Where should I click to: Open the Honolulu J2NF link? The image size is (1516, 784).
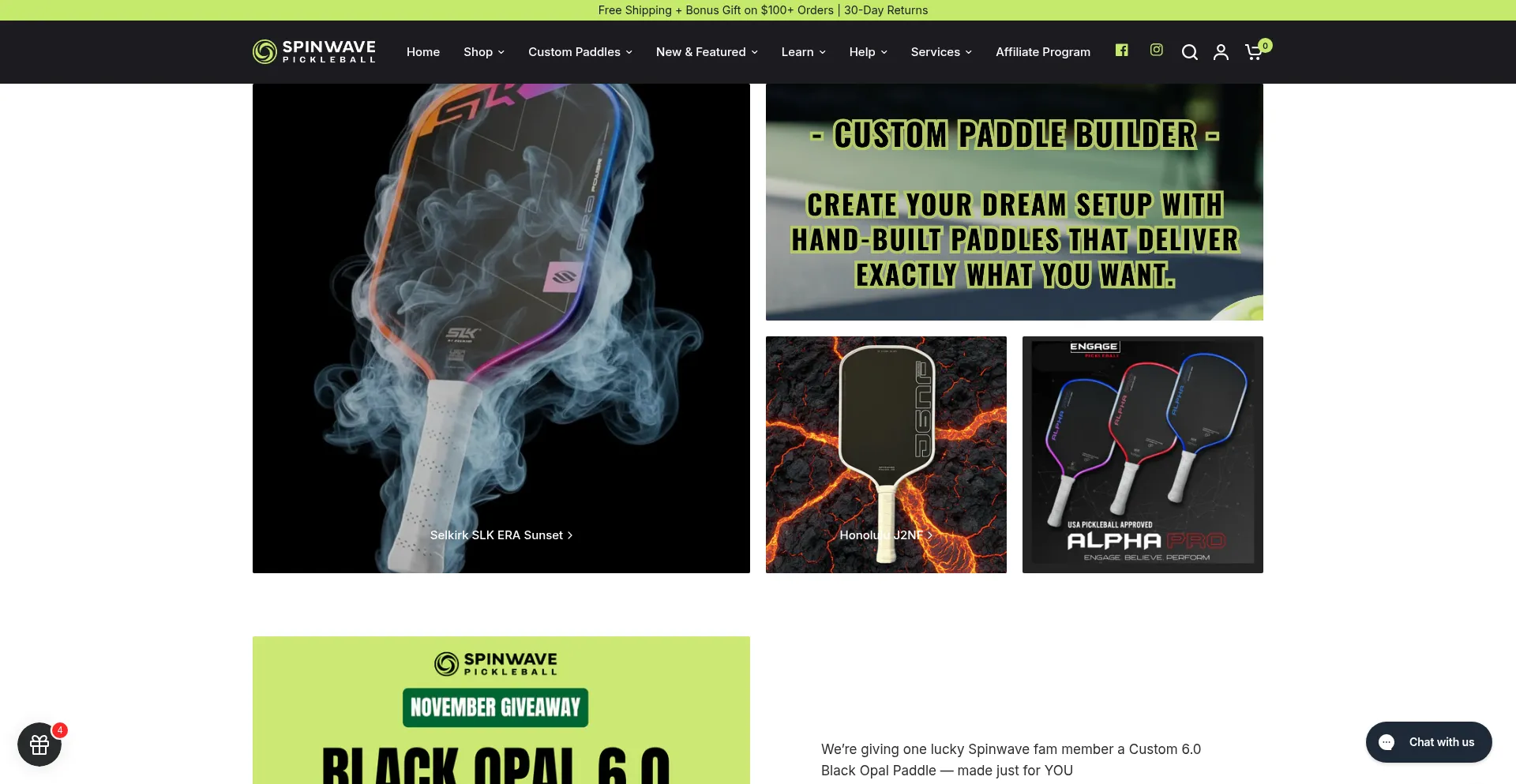(x=885, y=535)
